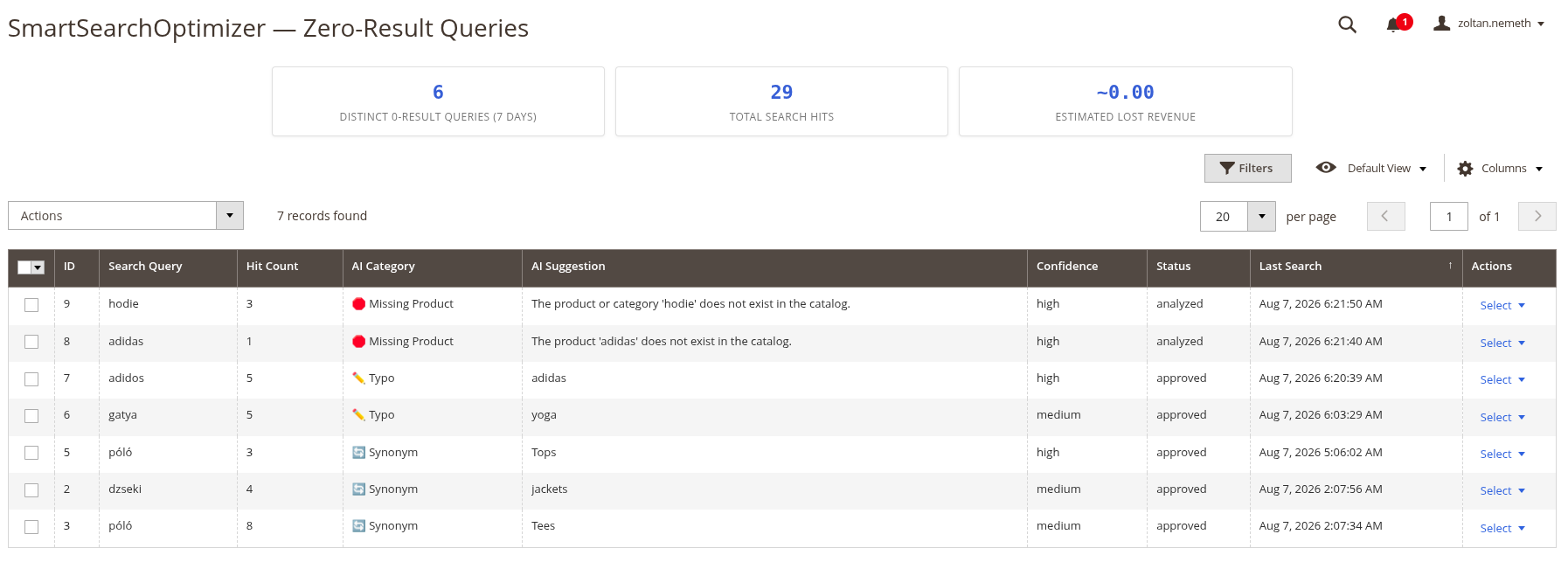Click '7 records found' text
Image resolution: width=1568 pixels, height=569 pixels.
coord(322,216)
